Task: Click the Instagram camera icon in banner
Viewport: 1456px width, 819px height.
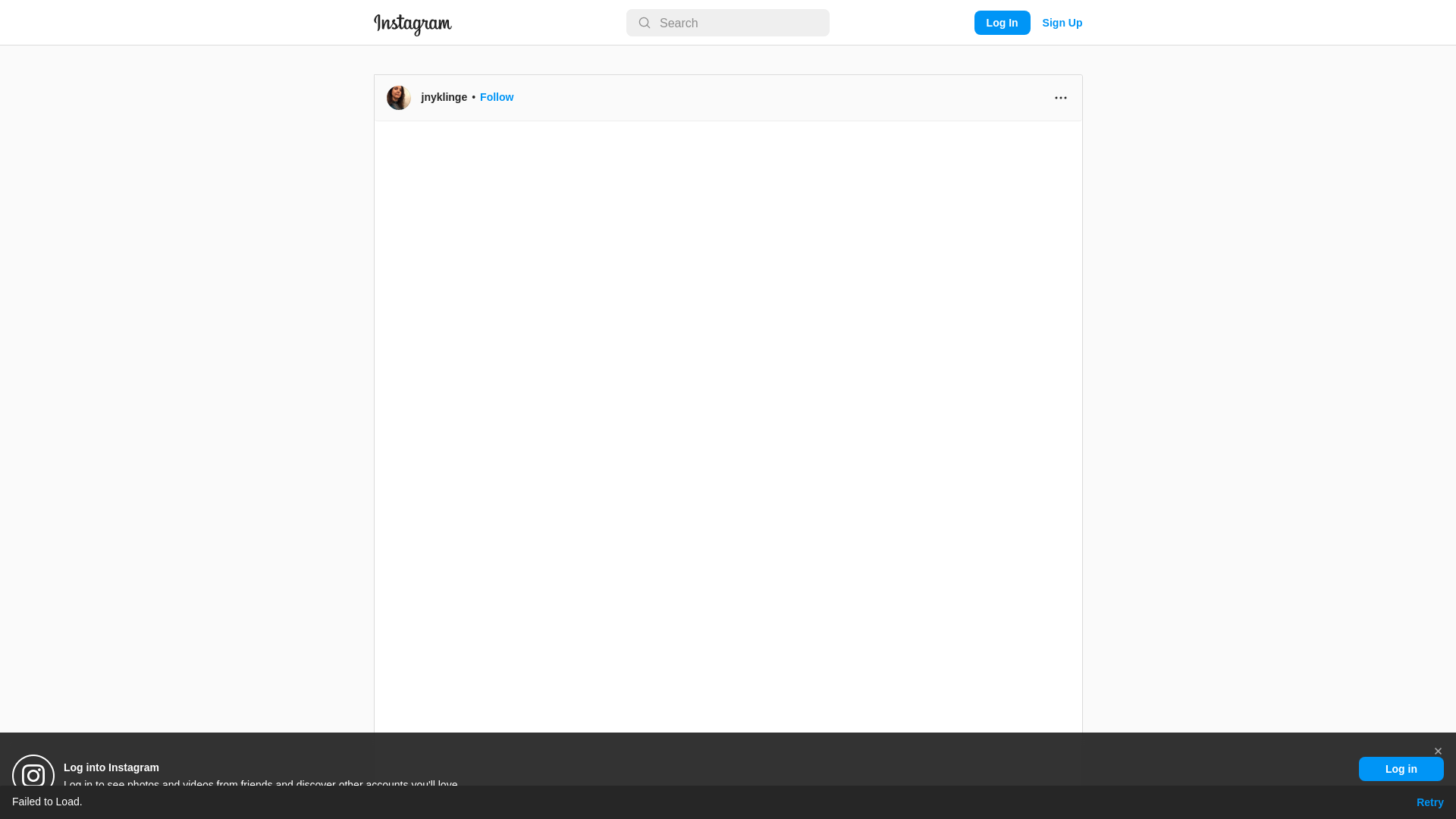Action: point(33,773)
